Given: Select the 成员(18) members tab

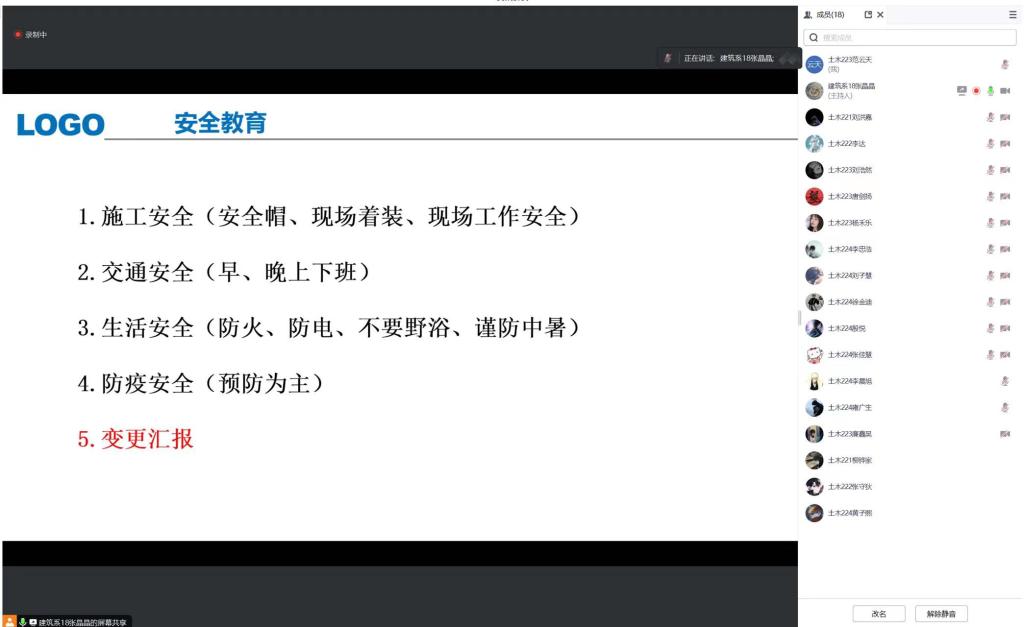Looking at the screenshot, I should click(825, 15).
